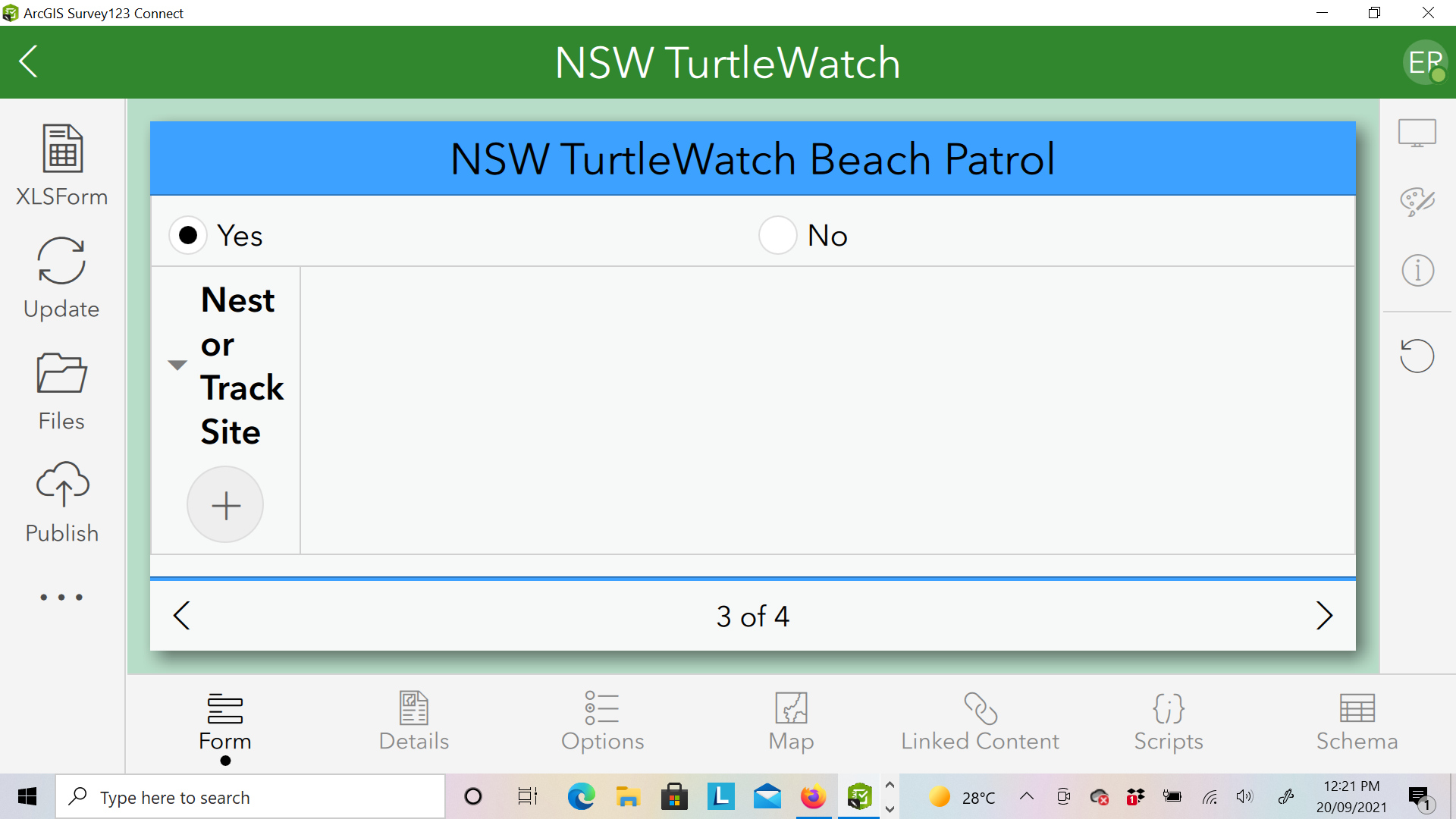Show hidden system tray icons
1456x819 pixels.
[1027, 796]
